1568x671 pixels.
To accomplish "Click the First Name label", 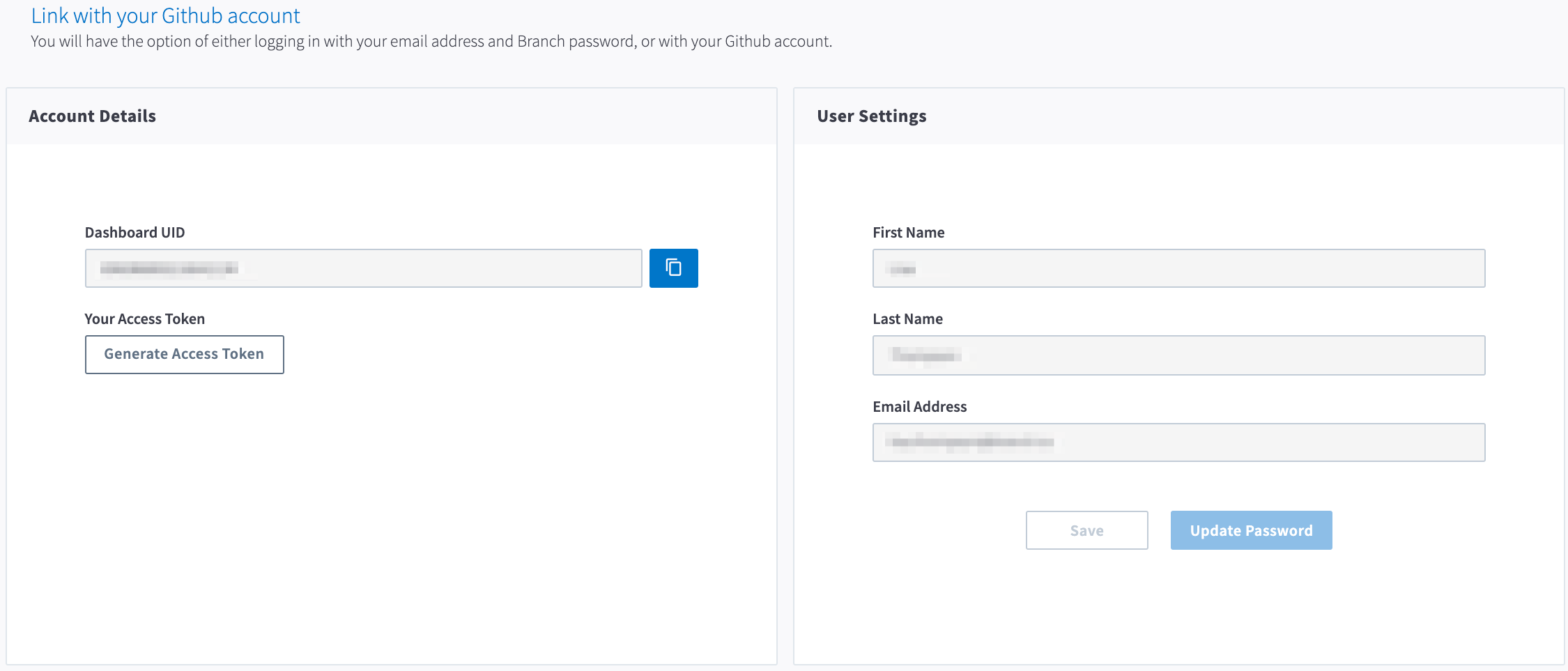I will coord(909,233).
